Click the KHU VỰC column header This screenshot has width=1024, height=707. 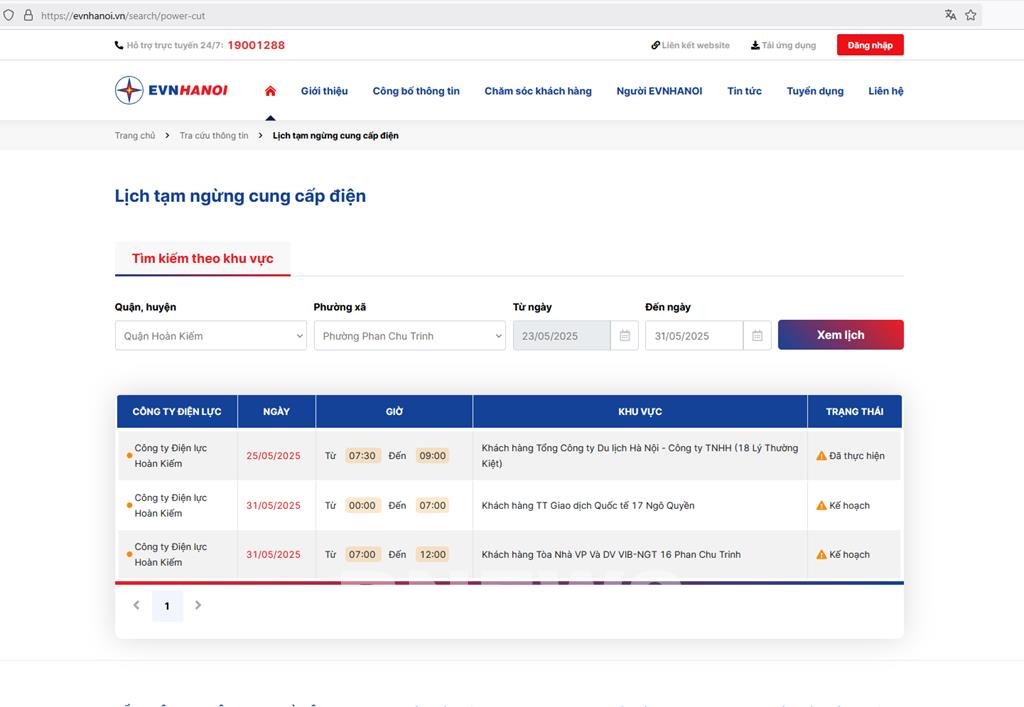coord(640,411)
